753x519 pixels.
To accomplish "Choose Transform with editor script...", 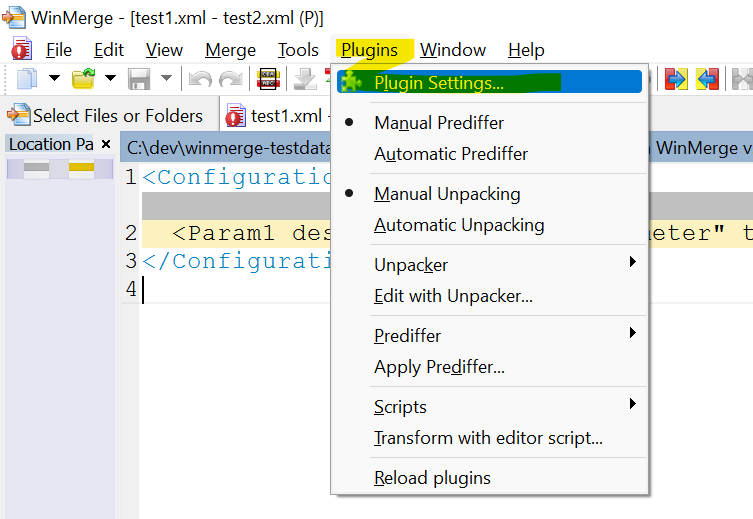I will 489,438.
